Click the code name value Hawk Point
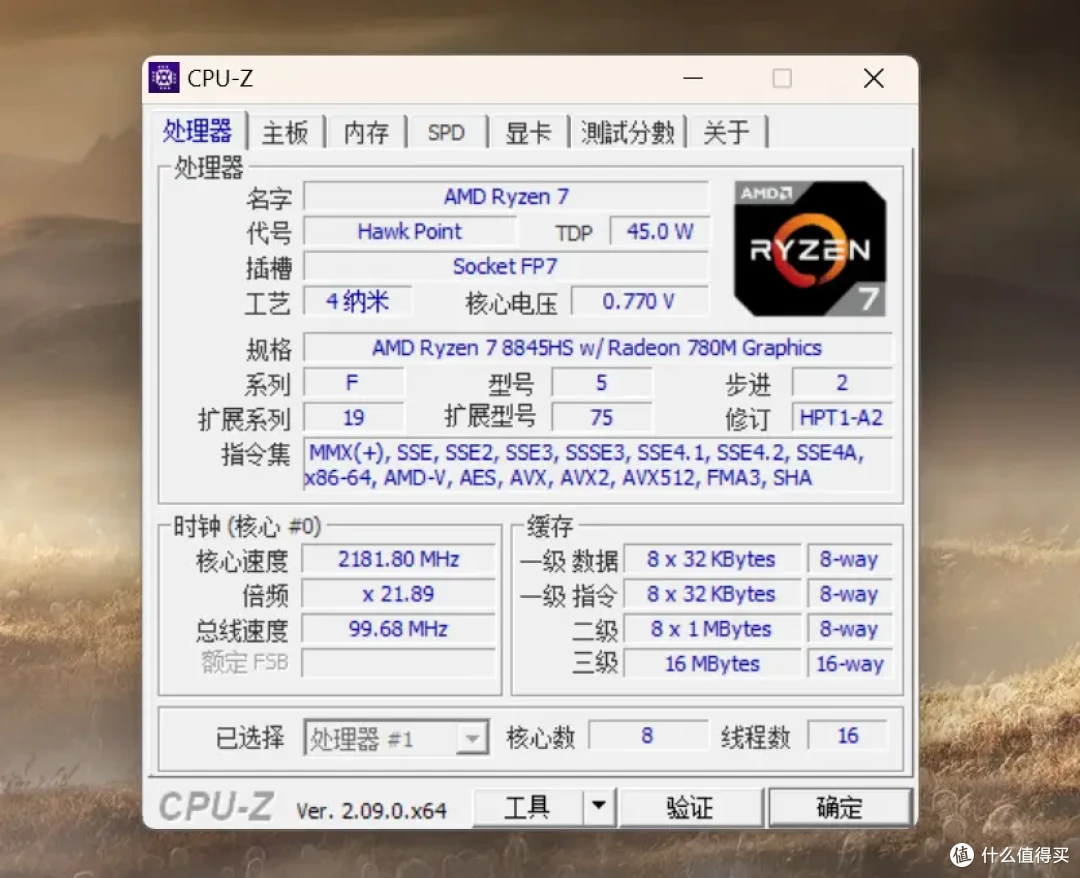 coord(409,232)
